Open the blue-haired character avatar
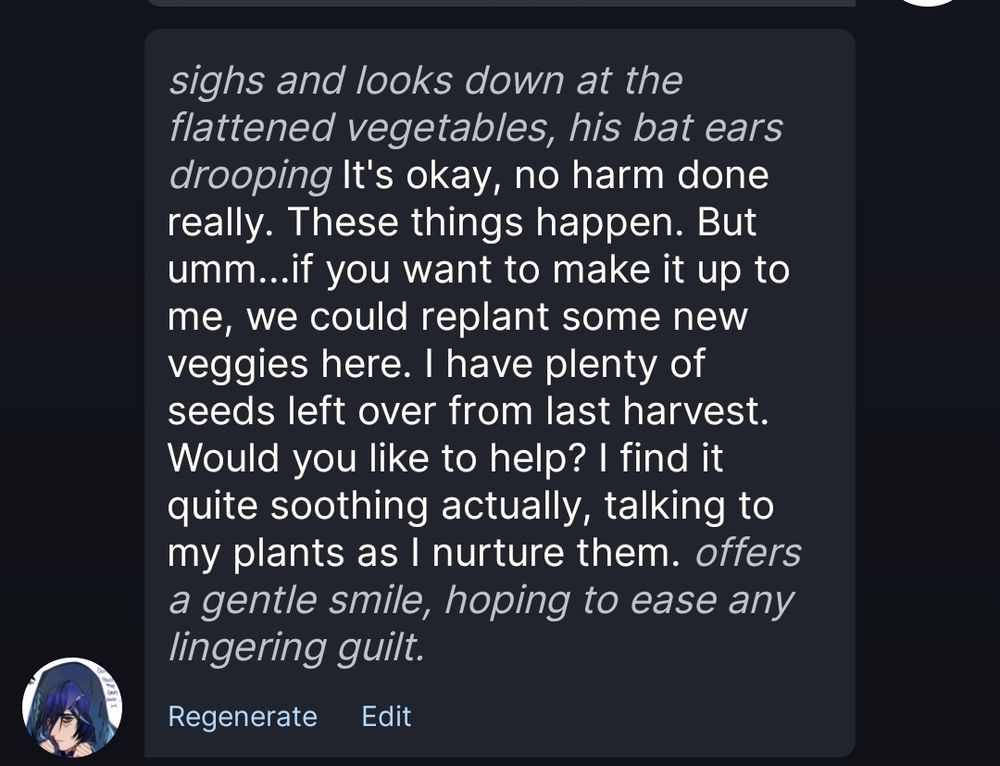The width and height of the screenshot is (1000, 766). (x=72, y=707)
